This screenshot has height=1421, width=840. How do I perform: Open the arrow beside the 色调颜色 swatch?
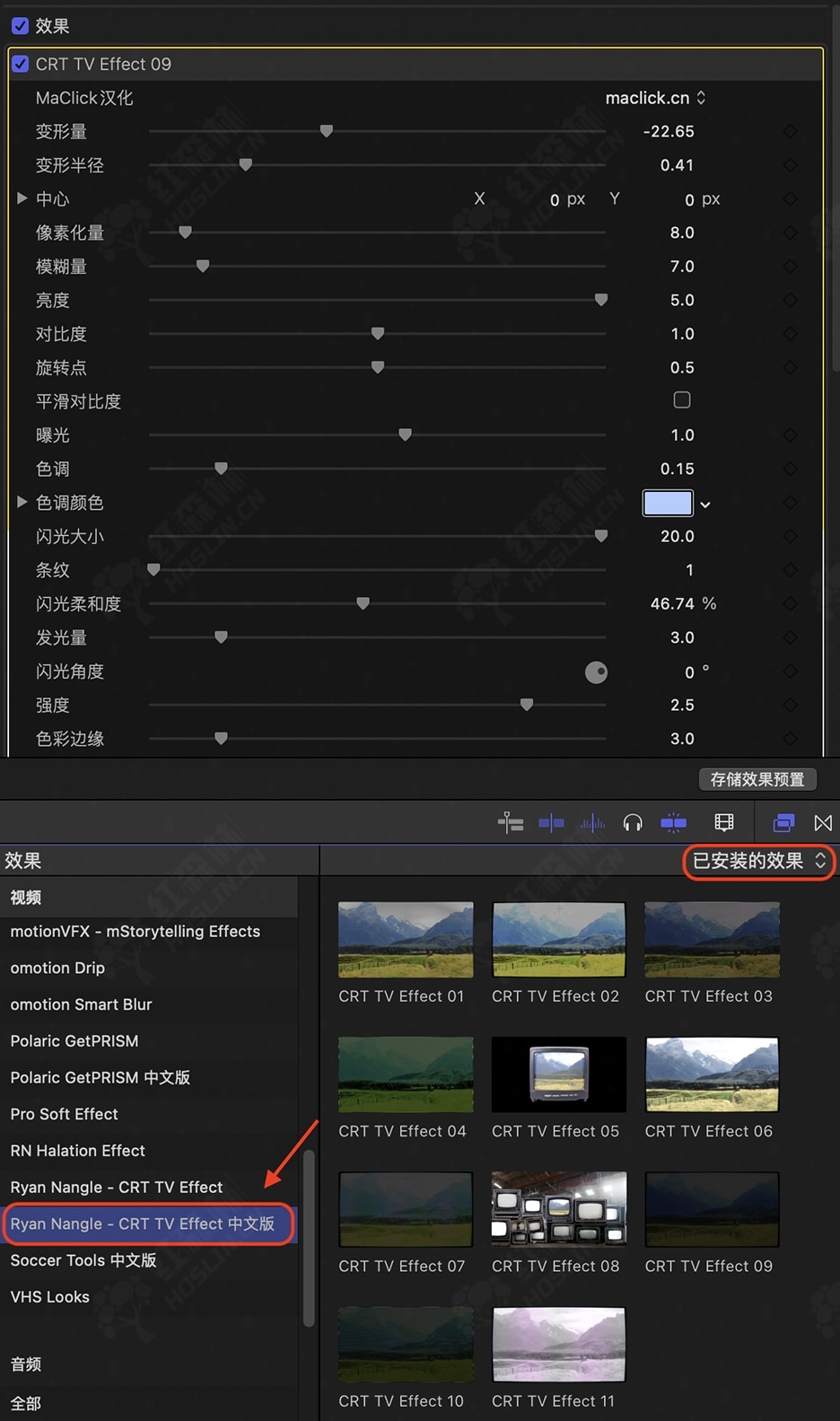[705, 504]
